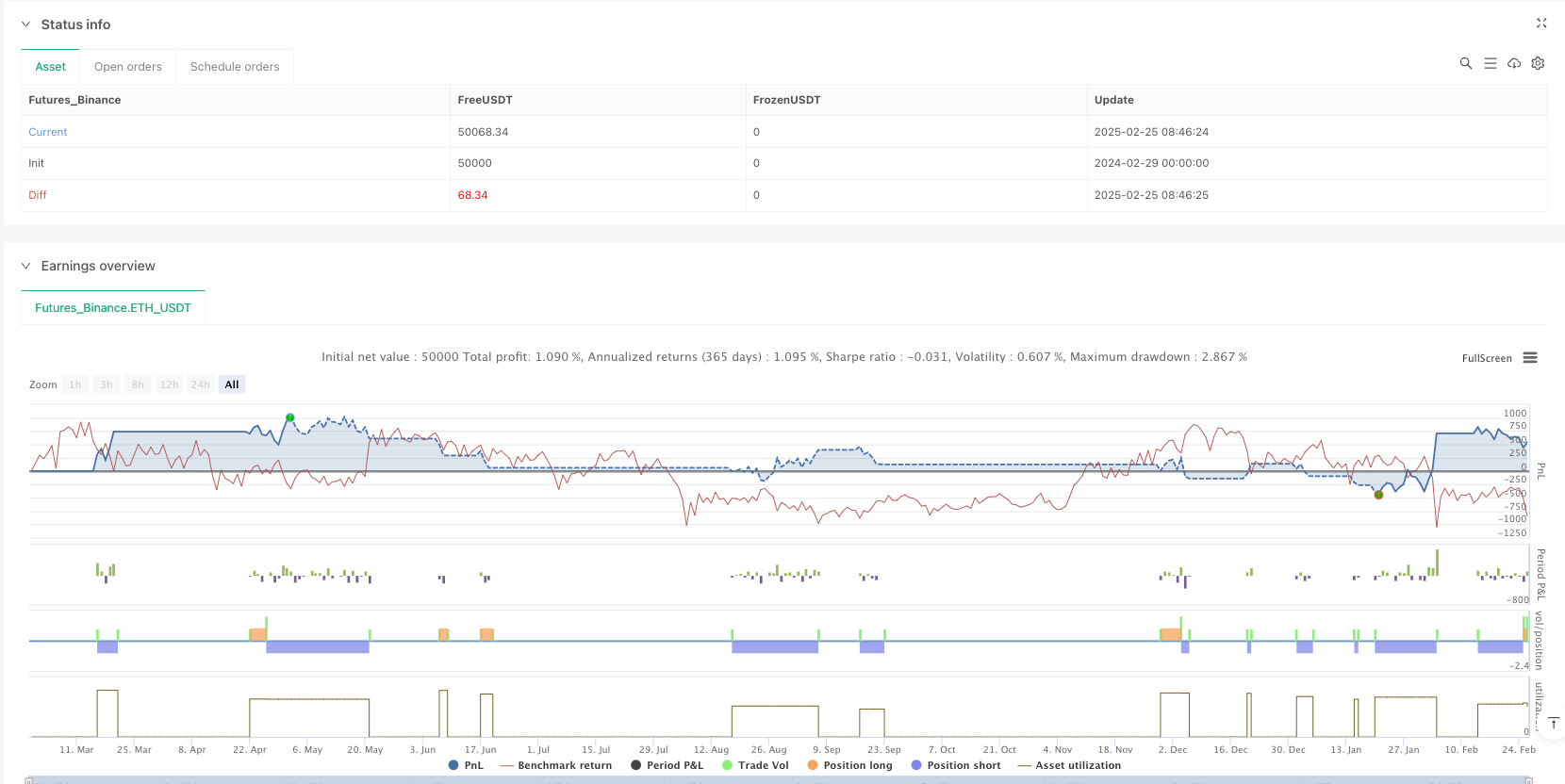
Task: Toggle the PnL series in the legend
Action: click(x=466, y=765)
